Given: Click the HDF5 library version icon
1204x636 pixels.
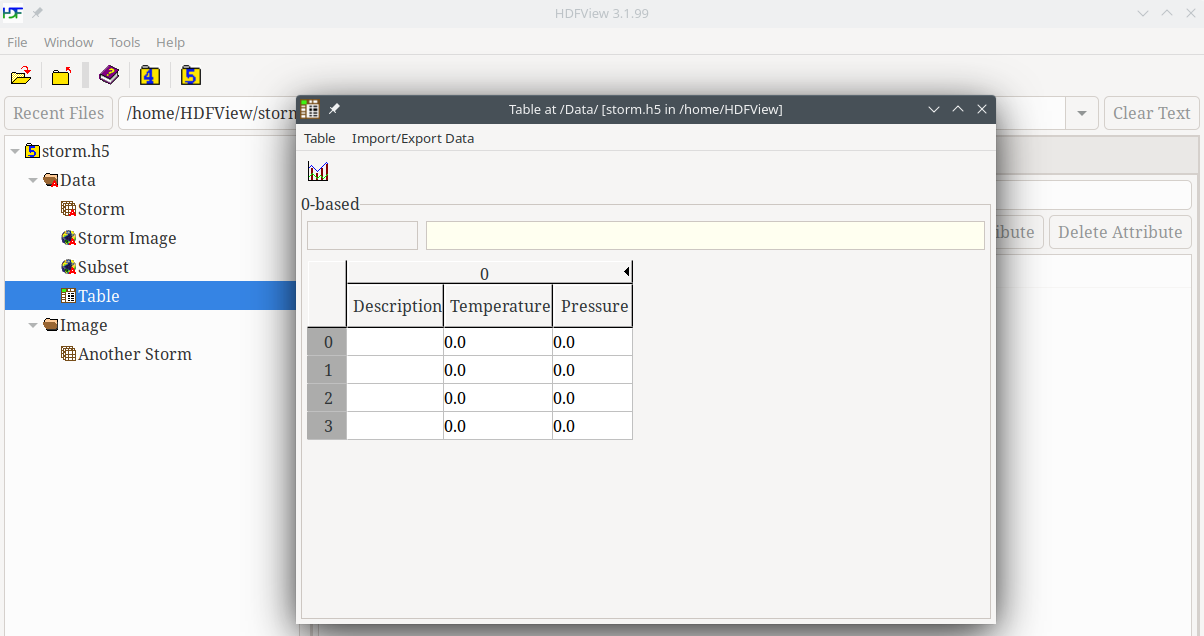Looking at the screenshot, I should point(191,76).
